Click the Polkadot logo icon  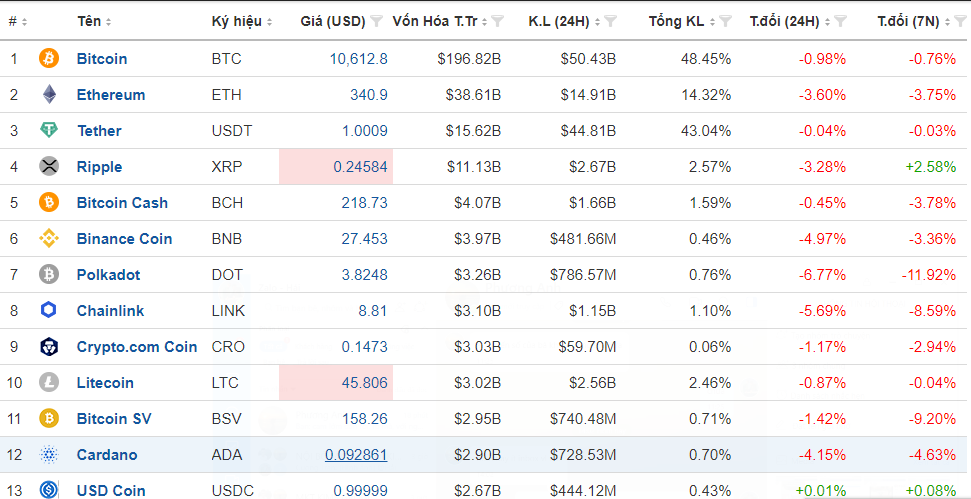pyautogui.click(x=49, y=275)
